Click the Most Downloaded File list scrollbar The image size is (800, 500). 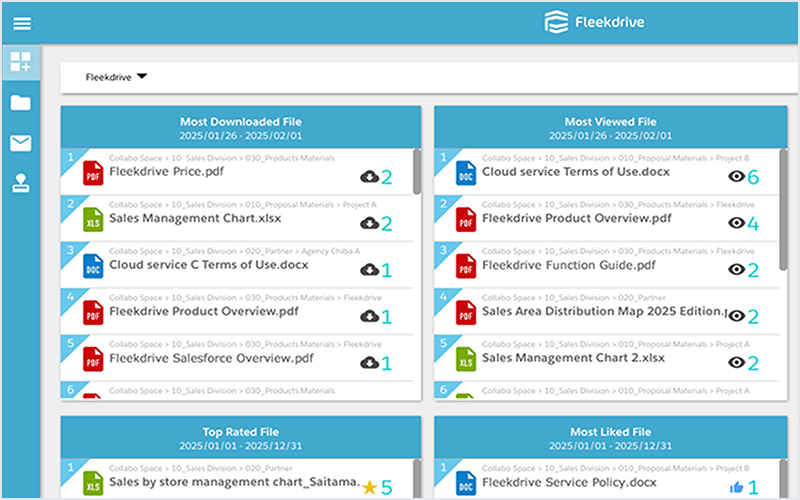tap(417, 171)
